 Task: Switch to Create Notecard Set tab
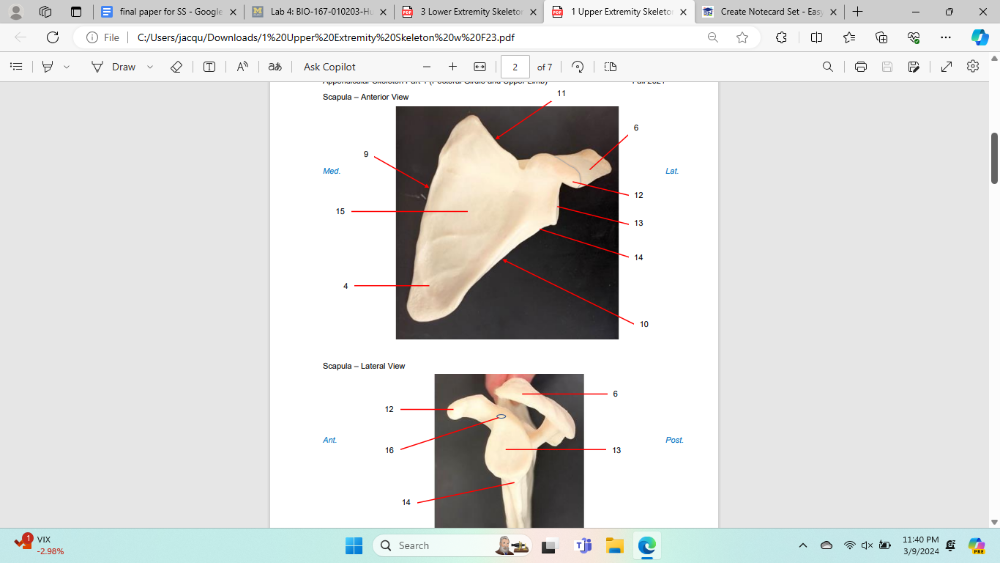765,12
